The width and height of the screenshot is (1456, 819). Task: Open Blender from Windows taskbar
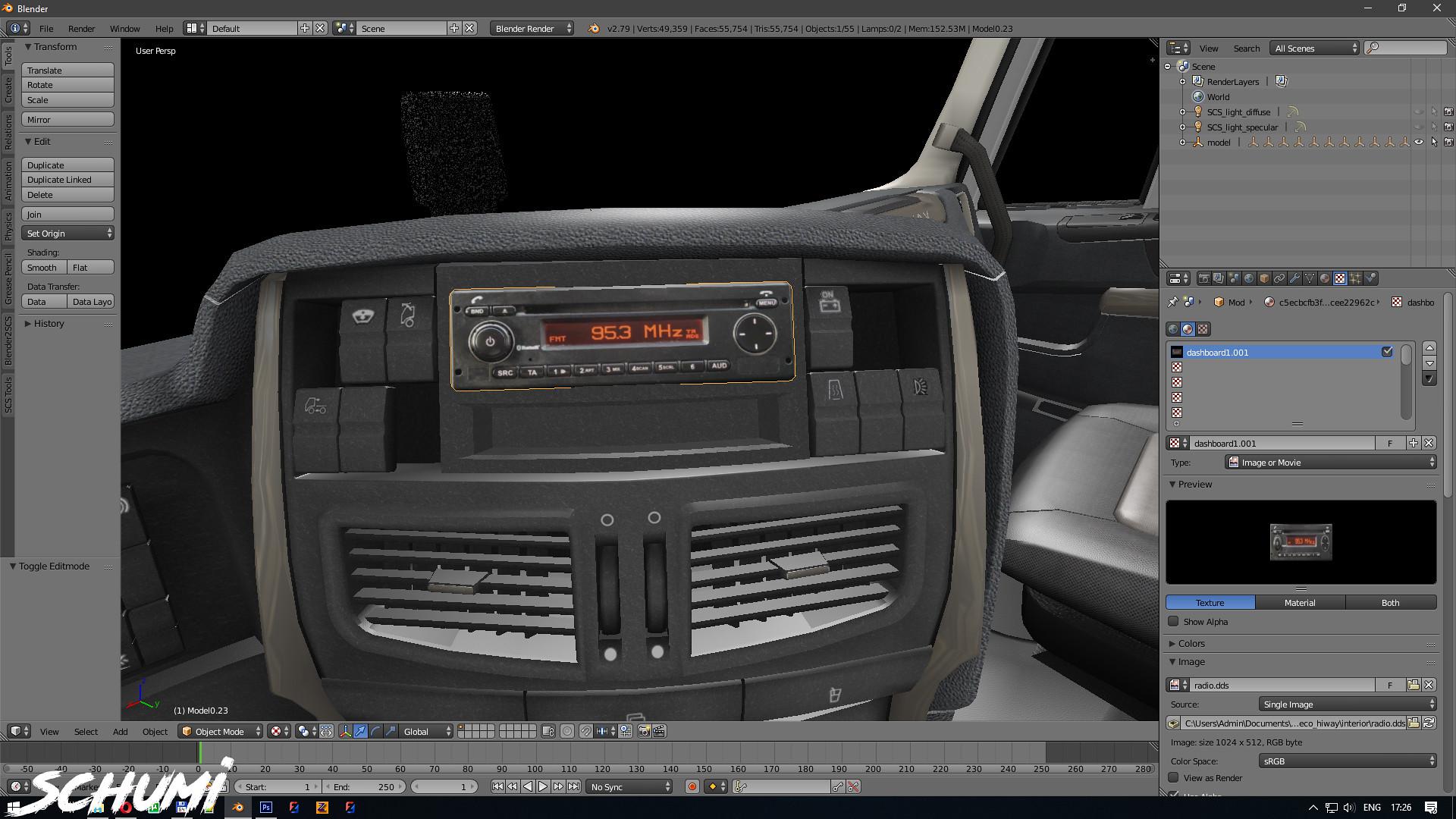(237, 808)
